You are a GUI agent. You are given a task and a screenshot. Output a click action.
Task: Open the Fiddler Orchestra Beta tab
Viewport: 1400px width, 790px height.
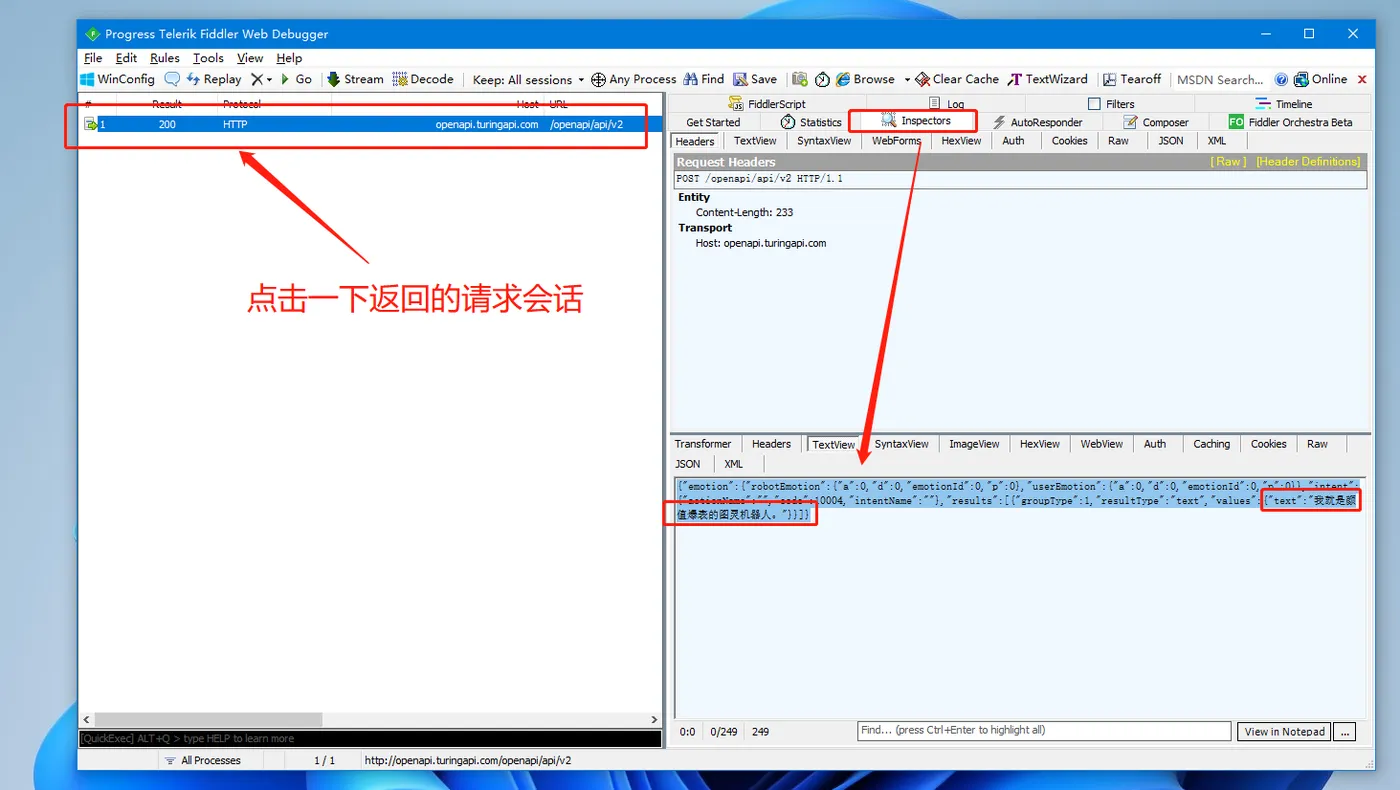click(1291, 122)
